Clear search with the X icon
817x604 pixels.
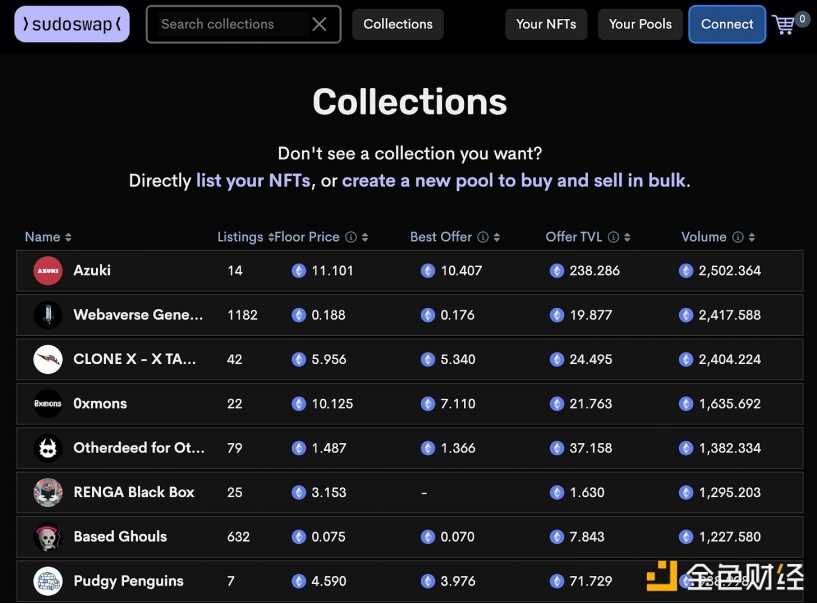319,24
